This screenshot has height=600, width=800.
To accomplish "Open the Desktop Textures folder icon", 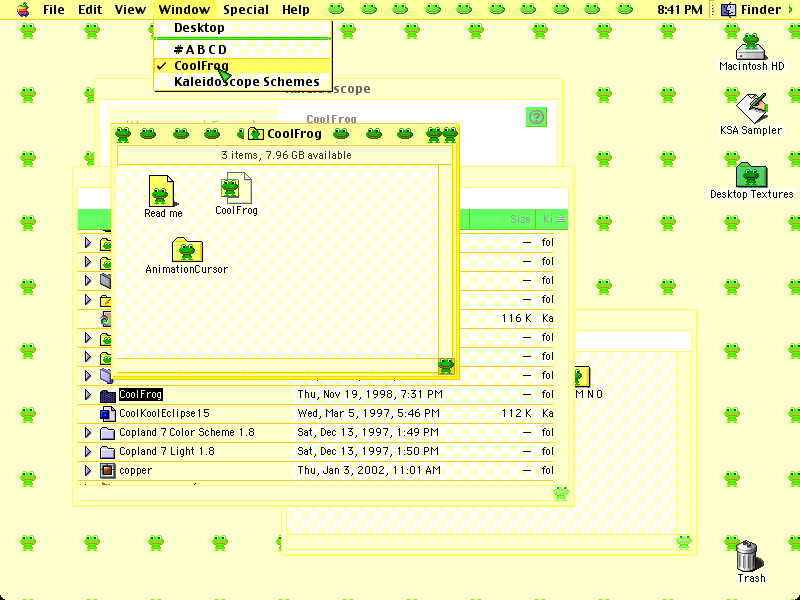I will 752,174.
